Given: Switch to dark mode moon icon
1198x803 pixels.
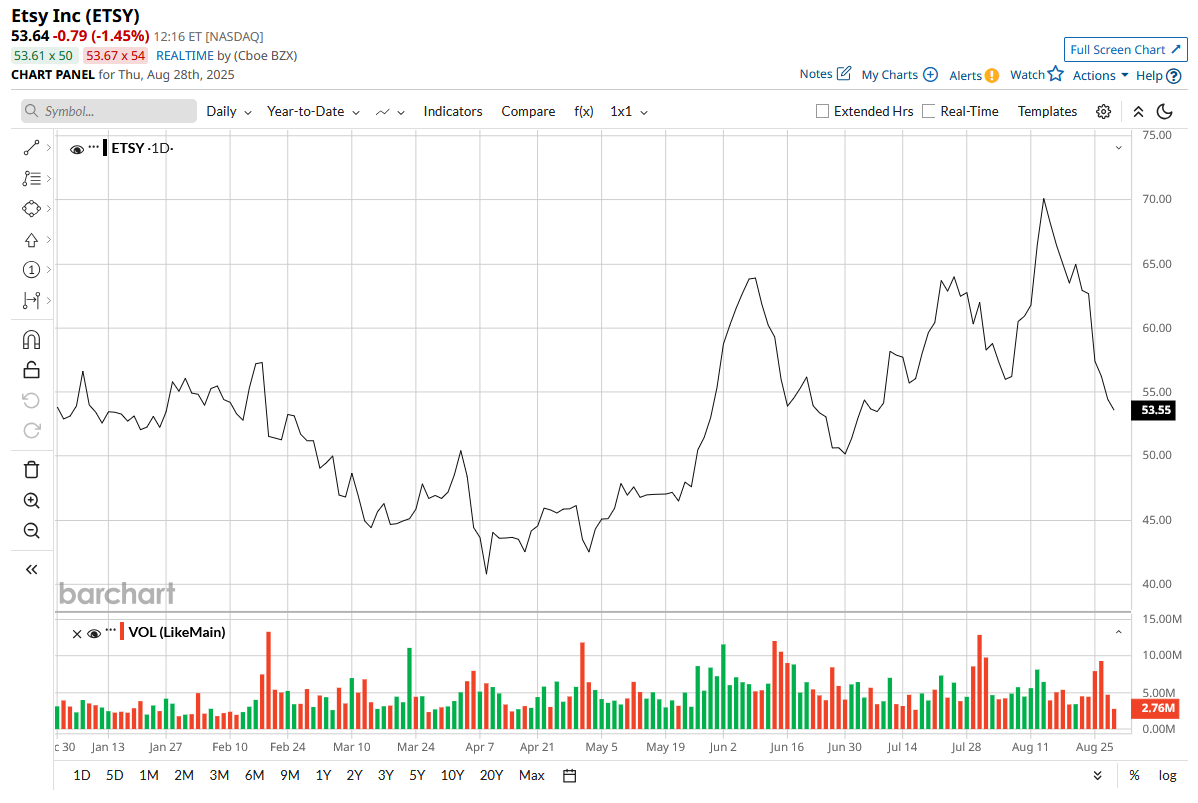Looking at the screenshot, I should (x=1164, y=112).
